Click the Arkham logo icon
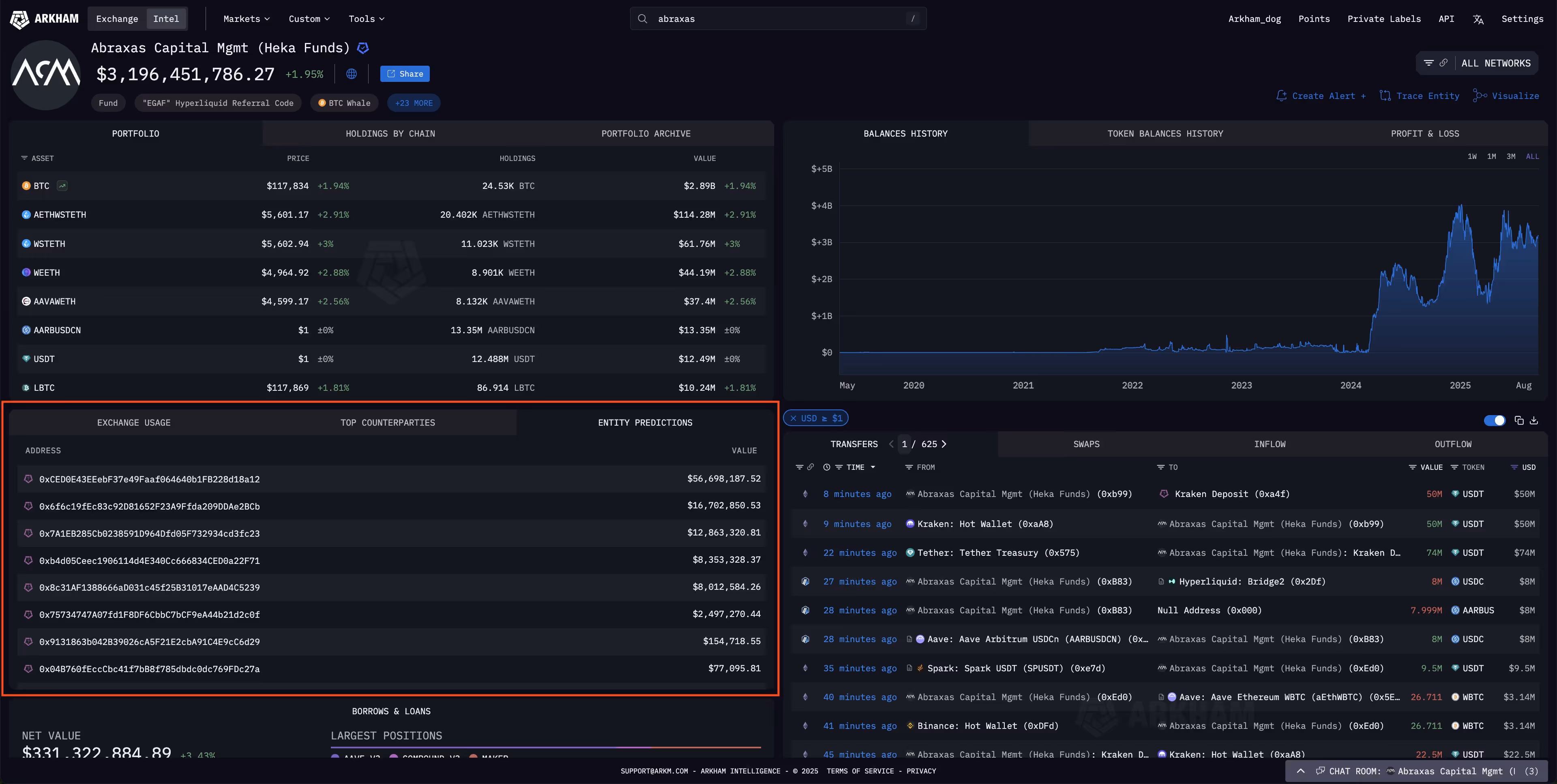 point(19,19)
